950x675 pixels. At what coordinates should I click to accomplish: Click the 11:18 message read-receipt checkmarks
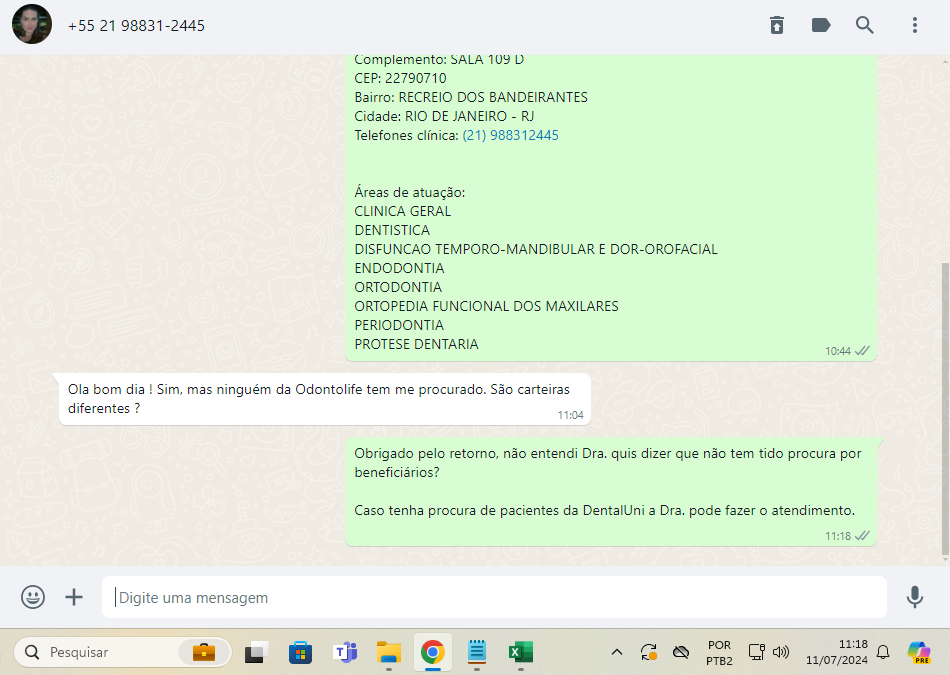tap(862, 536)
